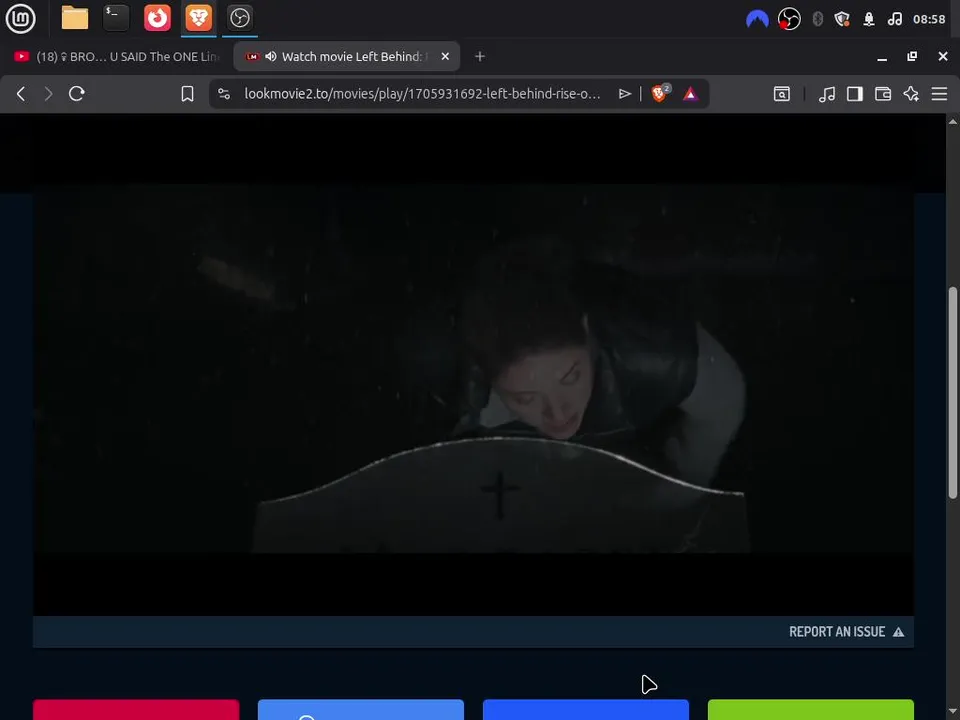Open the Brave hamburger main menu
The image size is (960, 720).
tap(939, 94)
